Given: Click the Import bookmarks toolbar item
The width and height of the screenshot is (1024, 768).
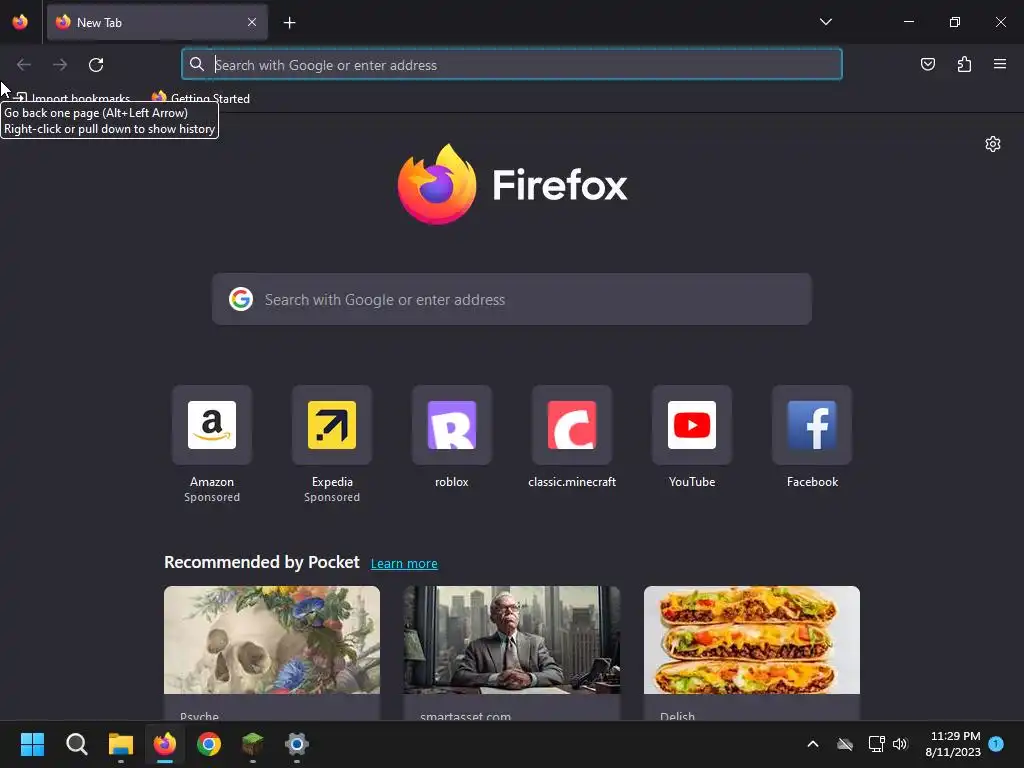Looking at the screenshot, I should click(x=72, y=99).
